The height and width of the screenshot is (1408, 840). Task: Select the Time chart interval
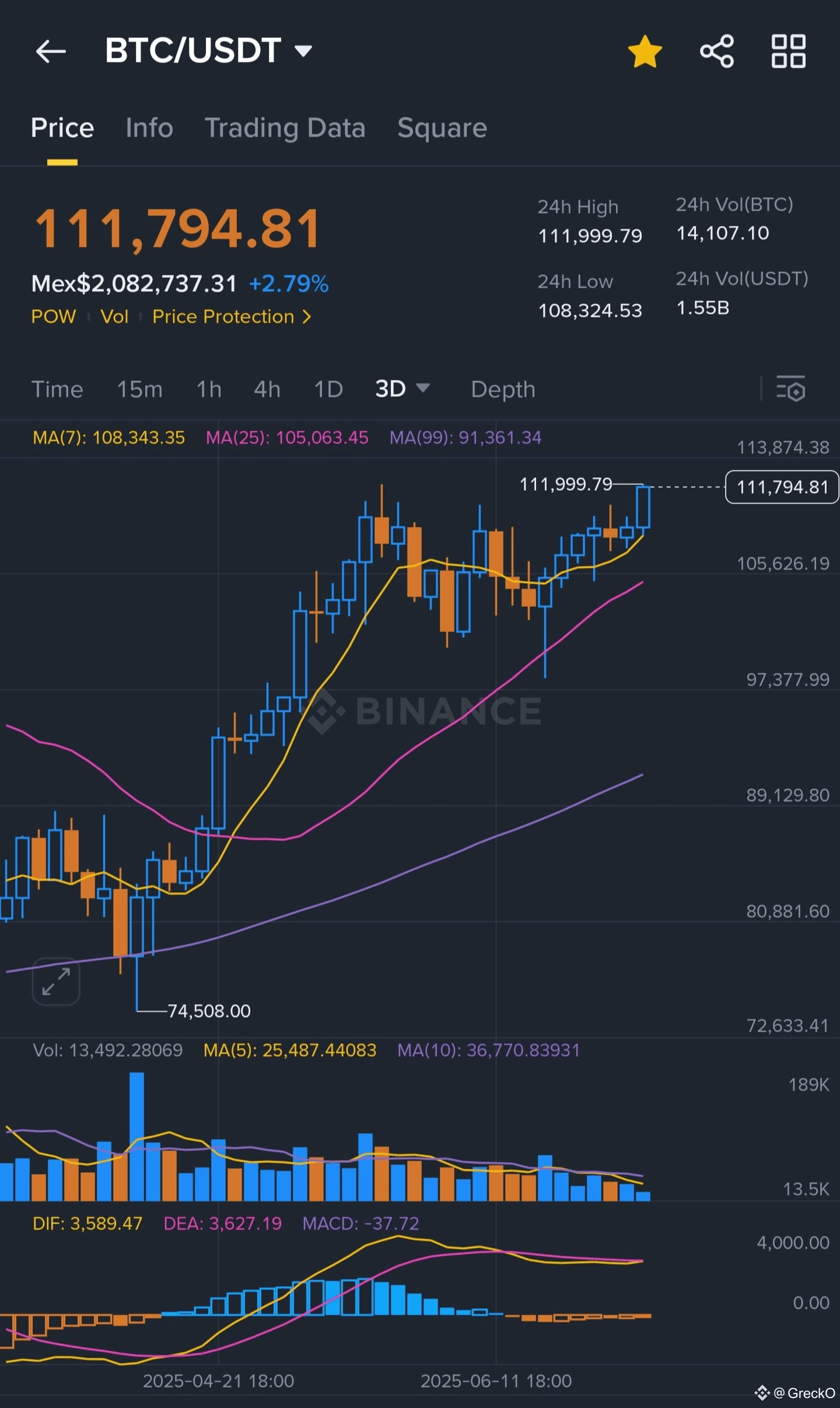[x=57, y=389]
